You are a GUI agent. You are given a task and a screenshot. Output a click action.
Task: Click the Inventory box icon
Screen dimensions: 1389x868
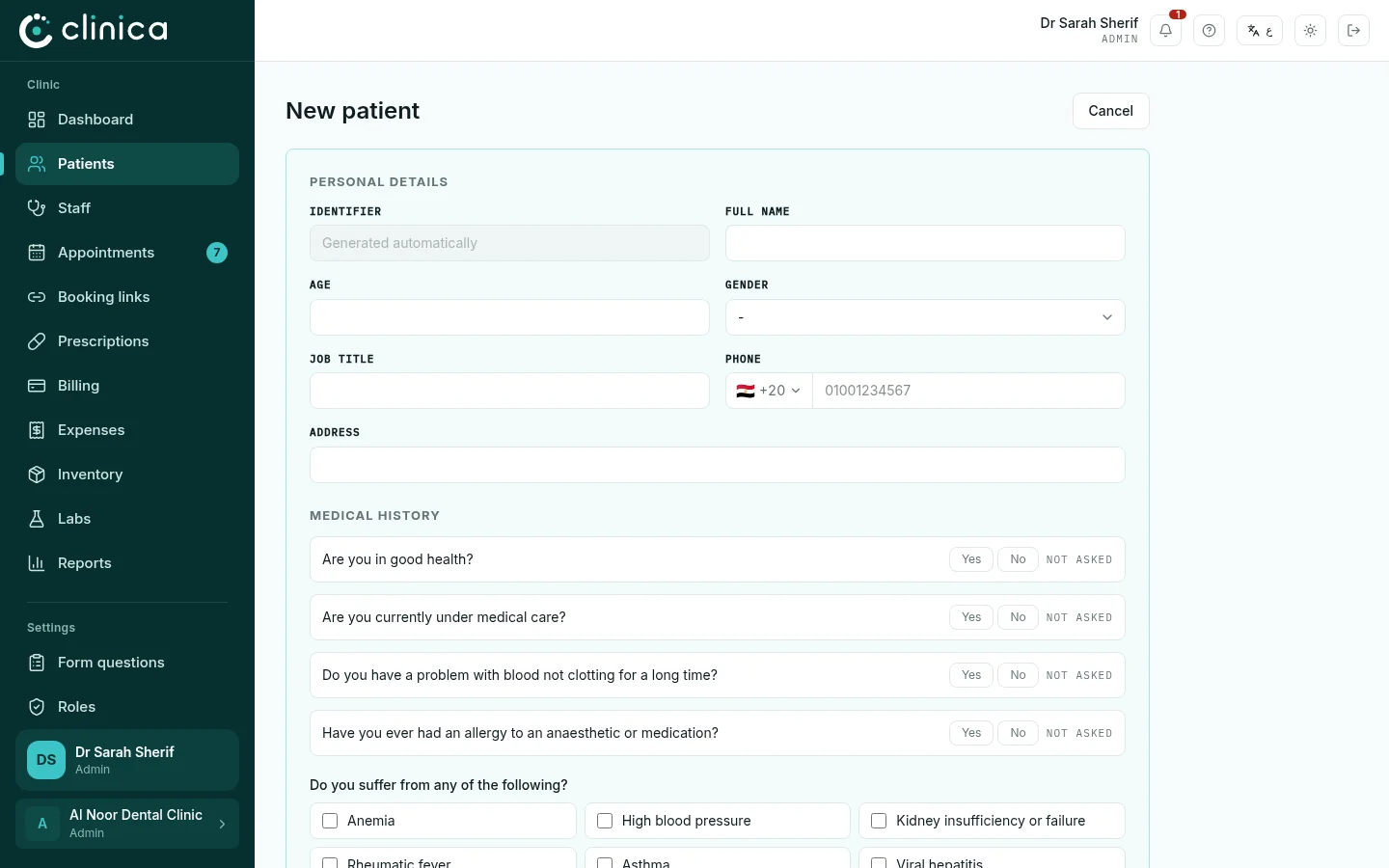[37, 475]
